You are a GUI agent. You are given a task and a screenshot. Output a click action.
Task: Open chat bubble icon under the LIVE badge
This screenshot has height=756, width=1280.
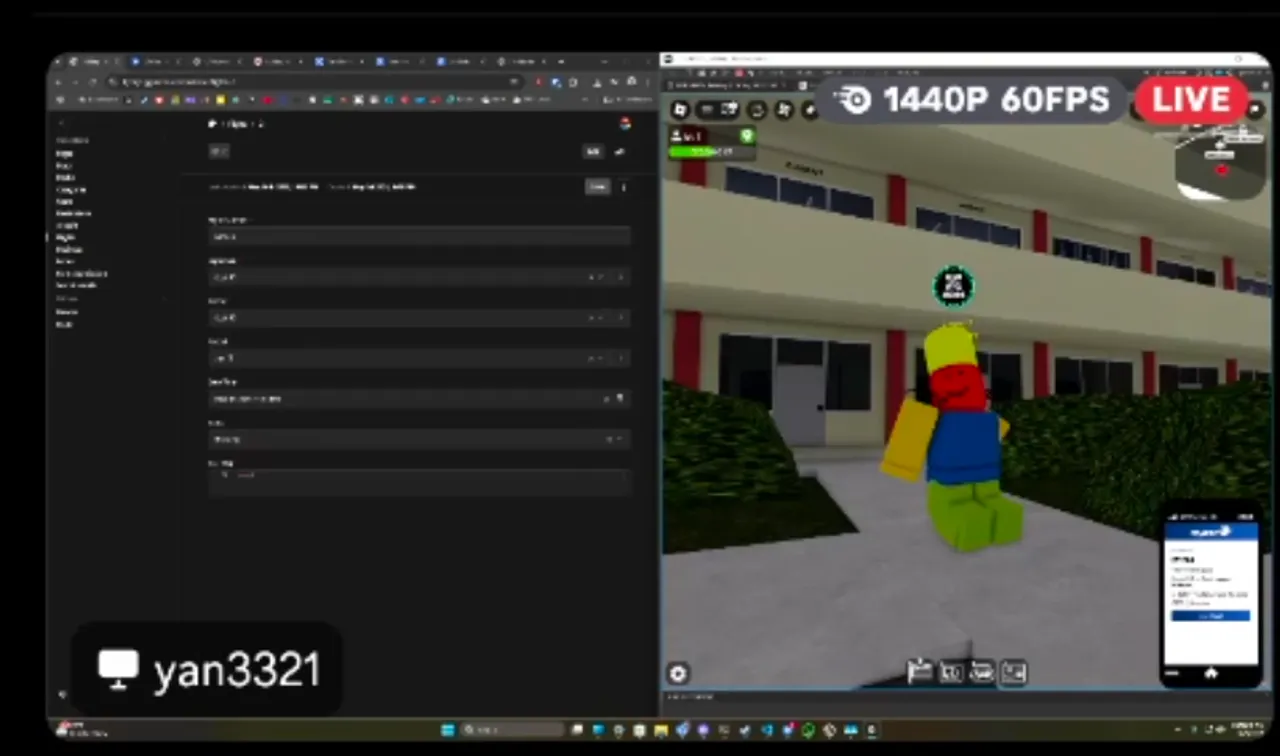point(1254,109)
